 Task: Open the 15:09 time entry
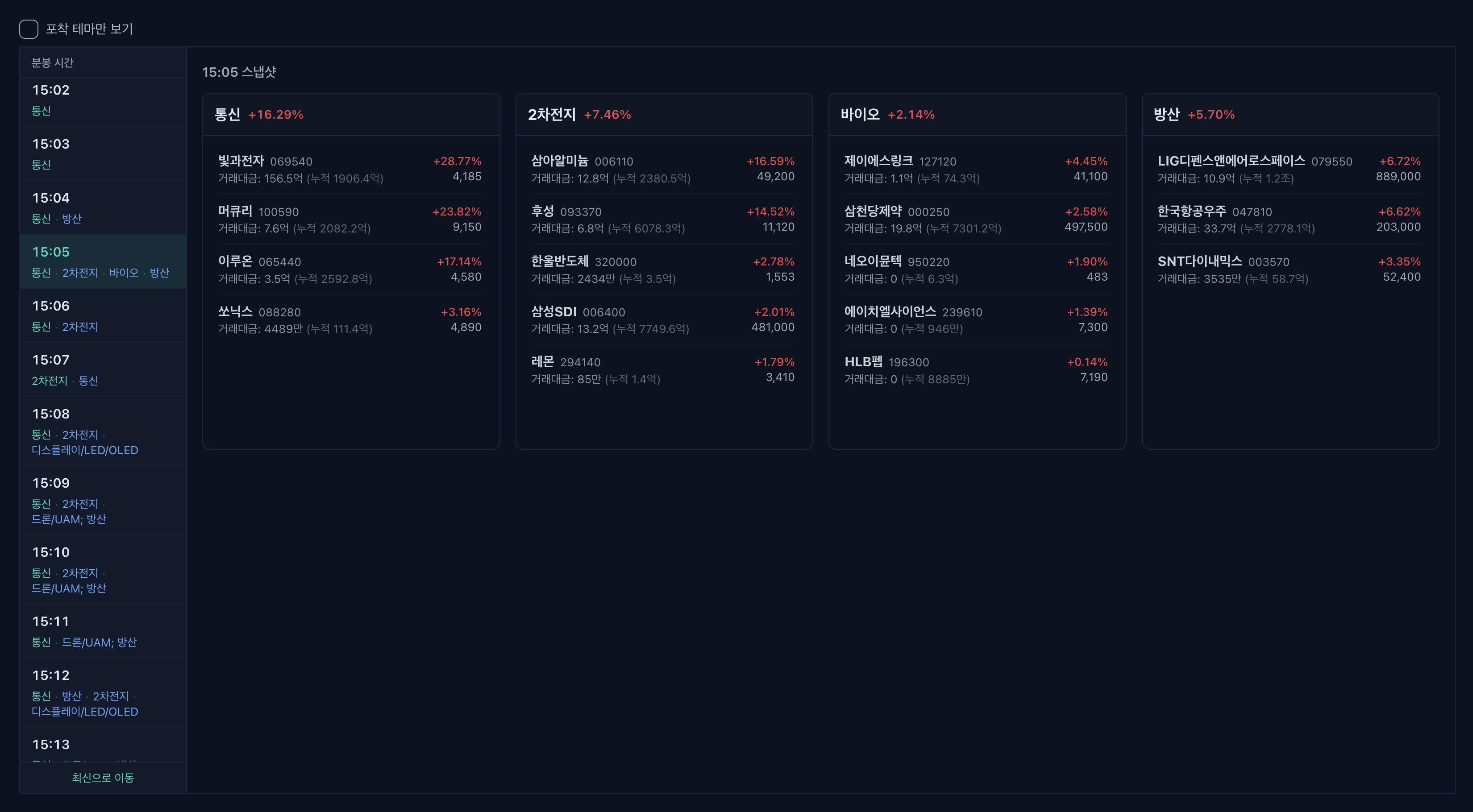pos(103,501)
